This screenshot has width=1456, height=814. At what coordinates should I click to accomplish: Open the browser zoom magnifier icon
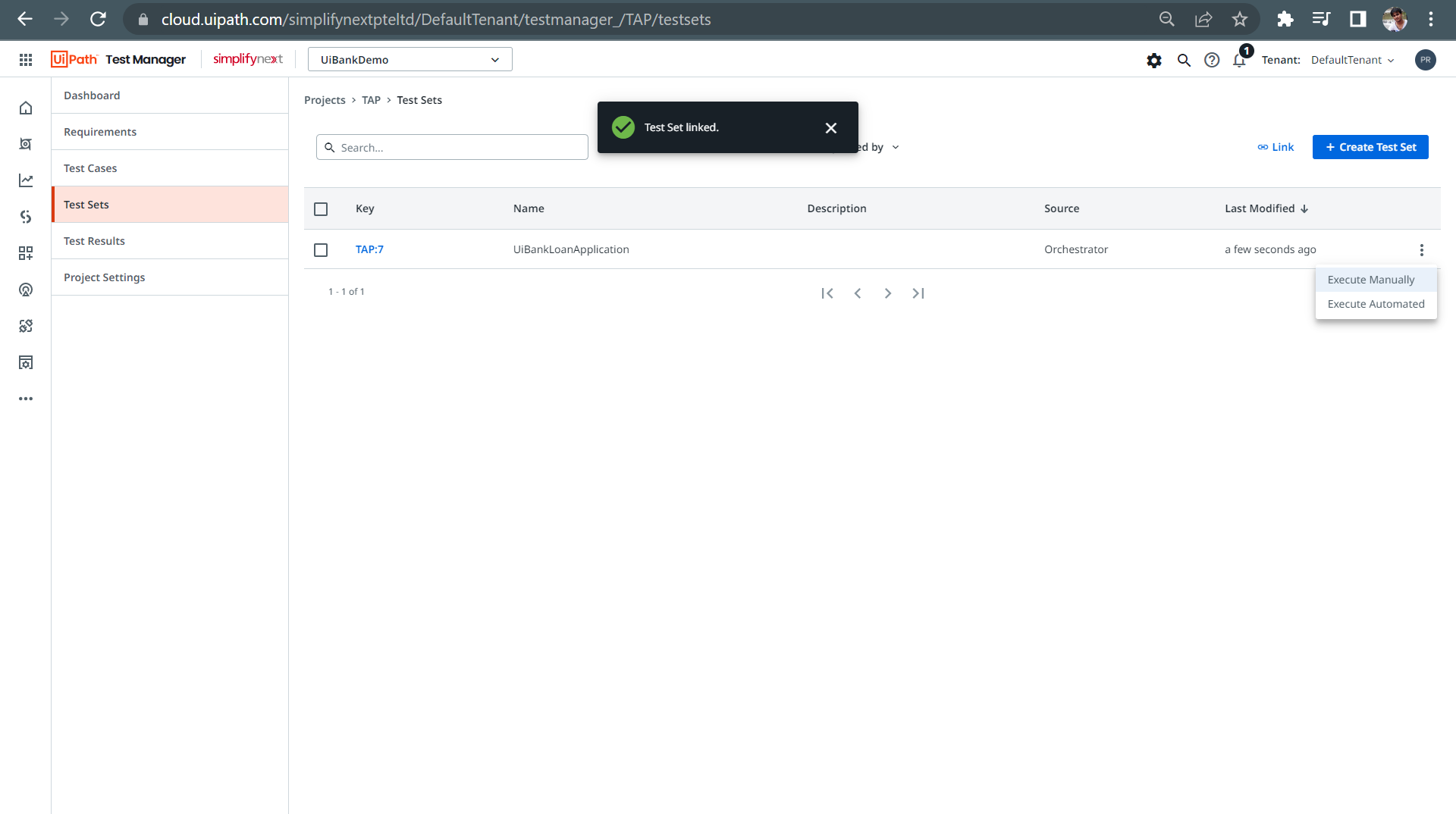[1167, 19]
